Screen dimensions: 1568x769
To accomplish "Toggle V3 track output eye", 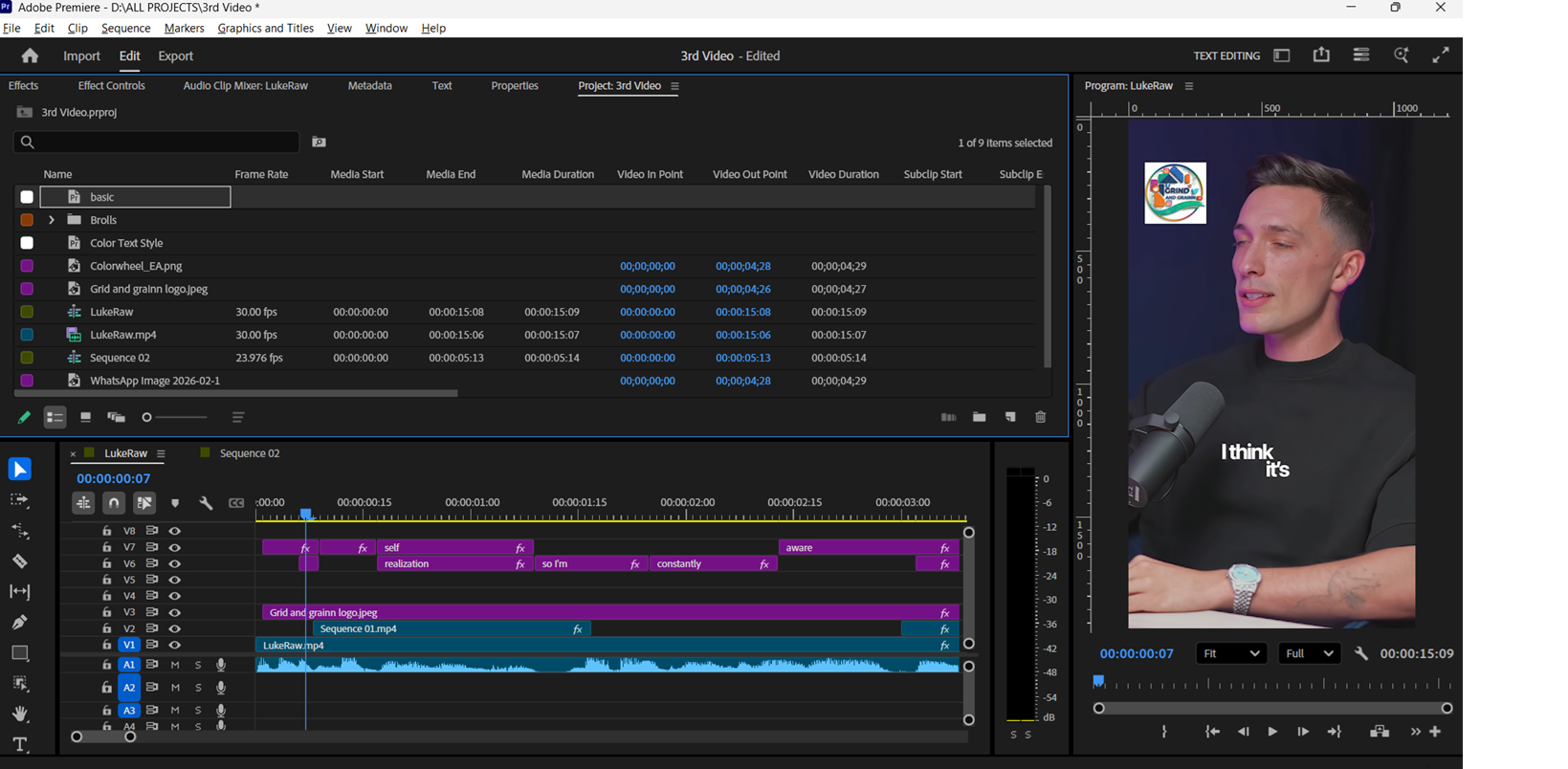I will pos(174,612).
